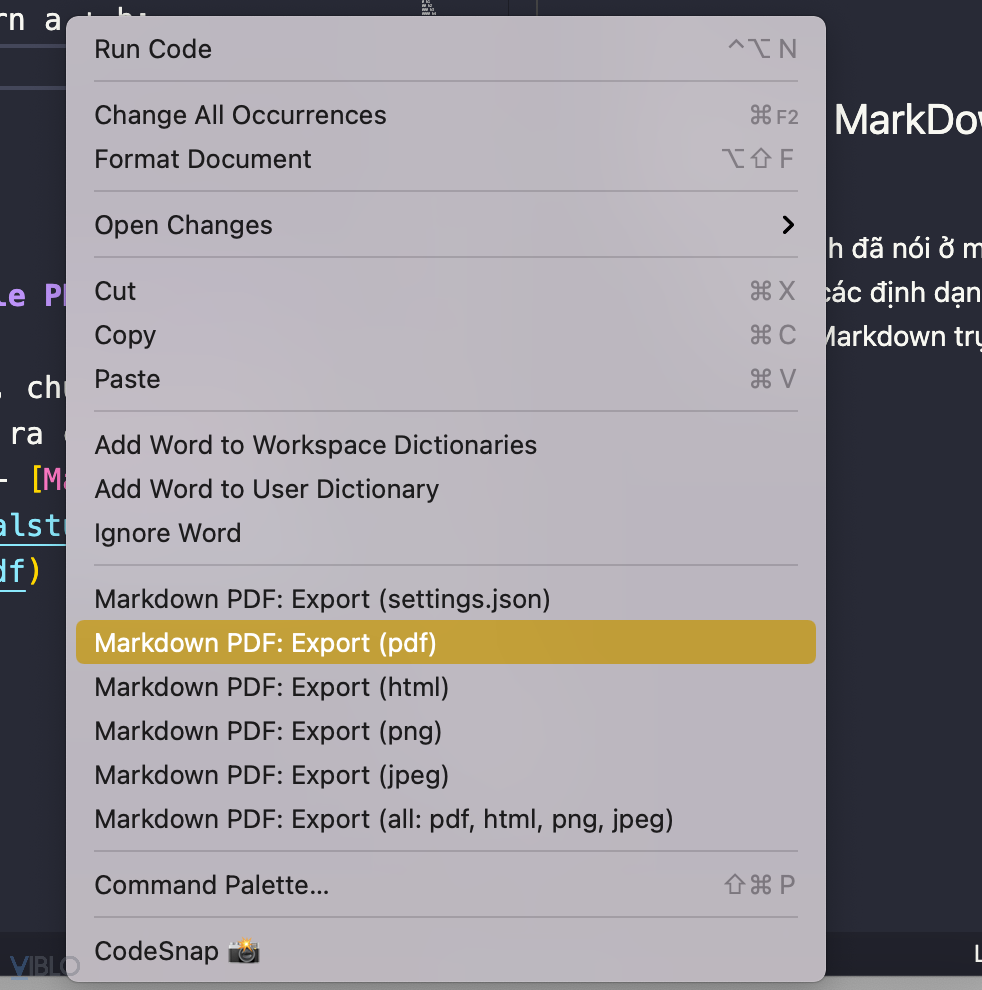Choose Copy in the context menu

pyautogui.click(x=125, y=335)
